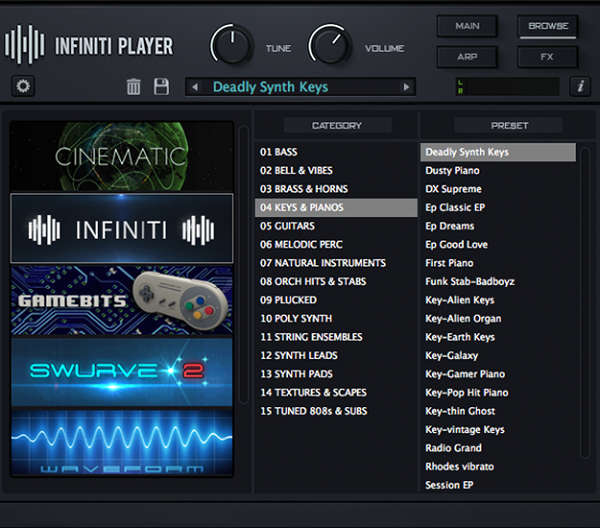Select the Cinematic library thumbnail
Image resolution: width=600 pixels, height=528 pixels.
pyautogui.click(x=122, y=156)
